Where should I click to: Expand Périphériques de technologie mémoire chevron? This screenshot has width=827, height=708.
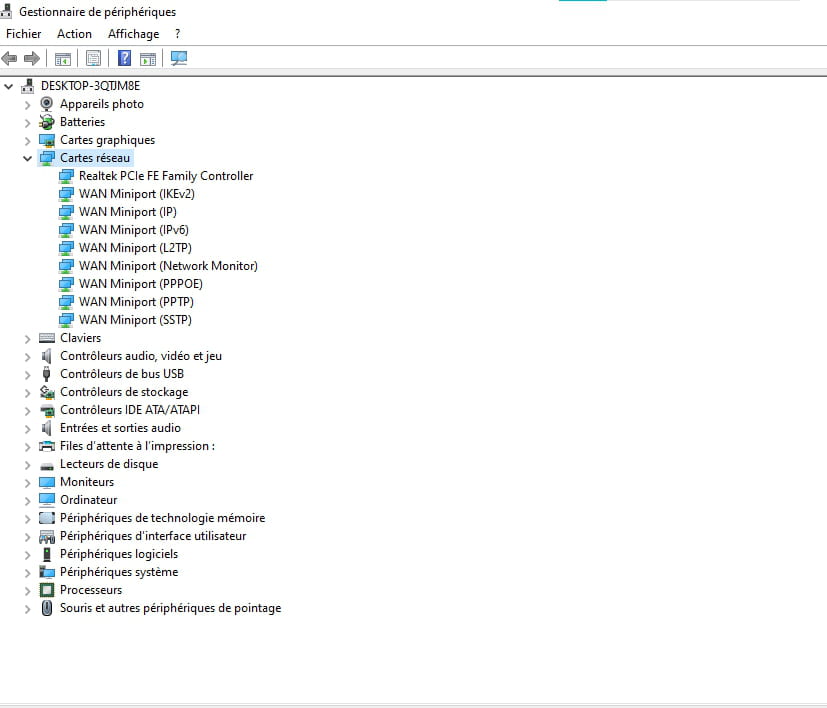tap(27, 519)
